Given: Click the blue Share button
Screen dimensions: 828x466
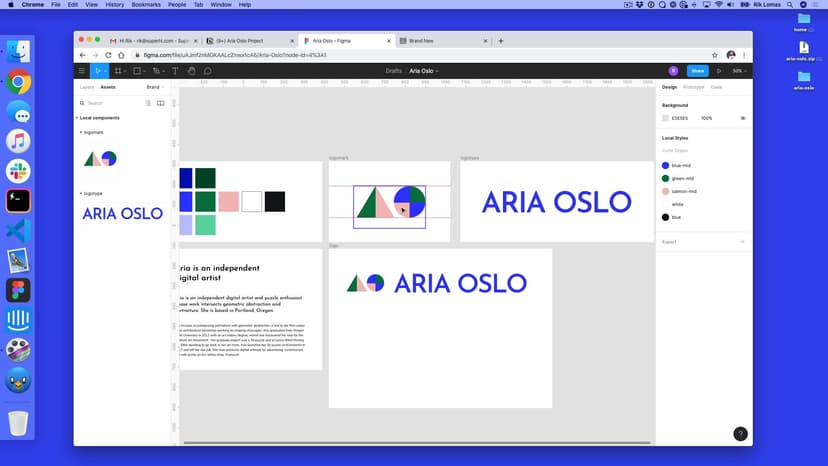Looking at the screenshot, I should click(697, 71).
